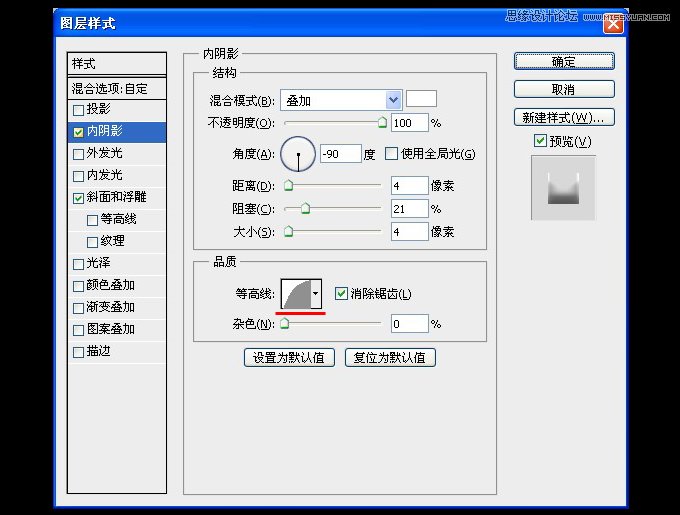Enable the 描边 checkbox

78,352
